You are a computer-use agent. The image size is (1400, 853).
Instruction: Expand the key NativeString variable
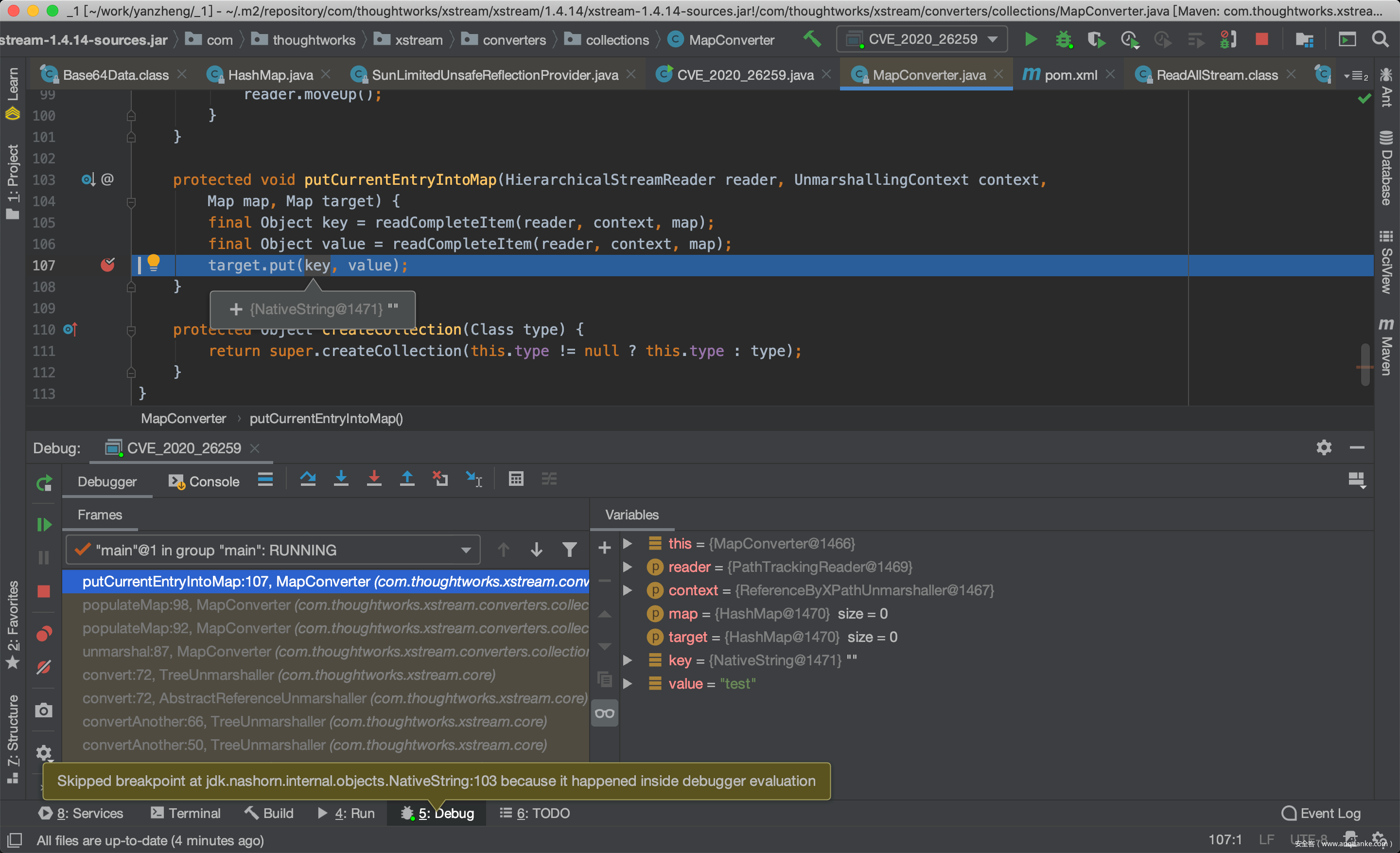tap(627, 660)
